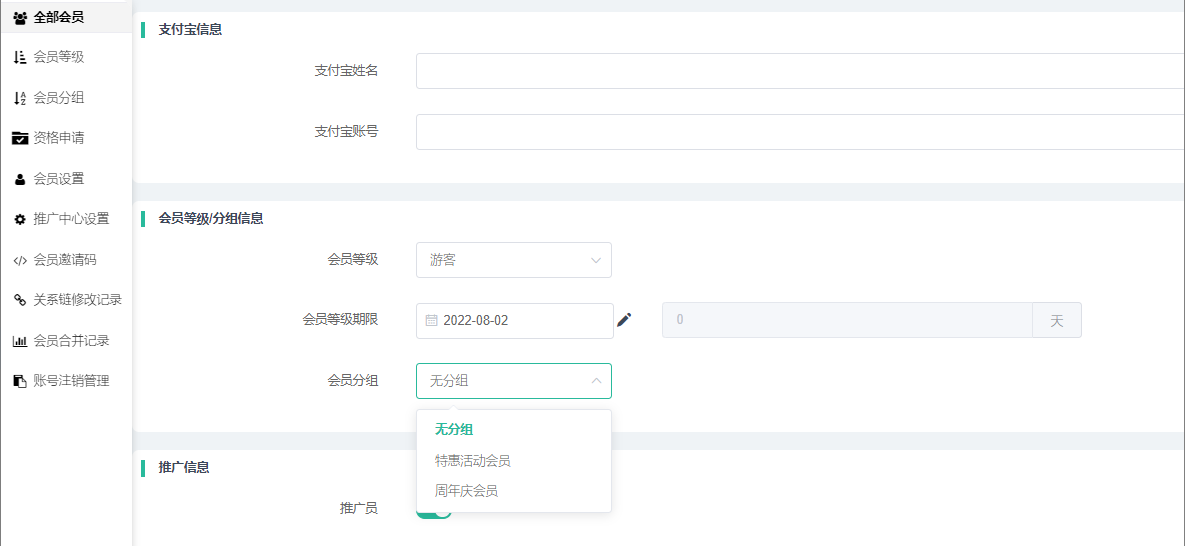Viewport: 1185px width, 546px height.
Task: Click the 关系链修改记录 link icon
Action: pos(20,300)
